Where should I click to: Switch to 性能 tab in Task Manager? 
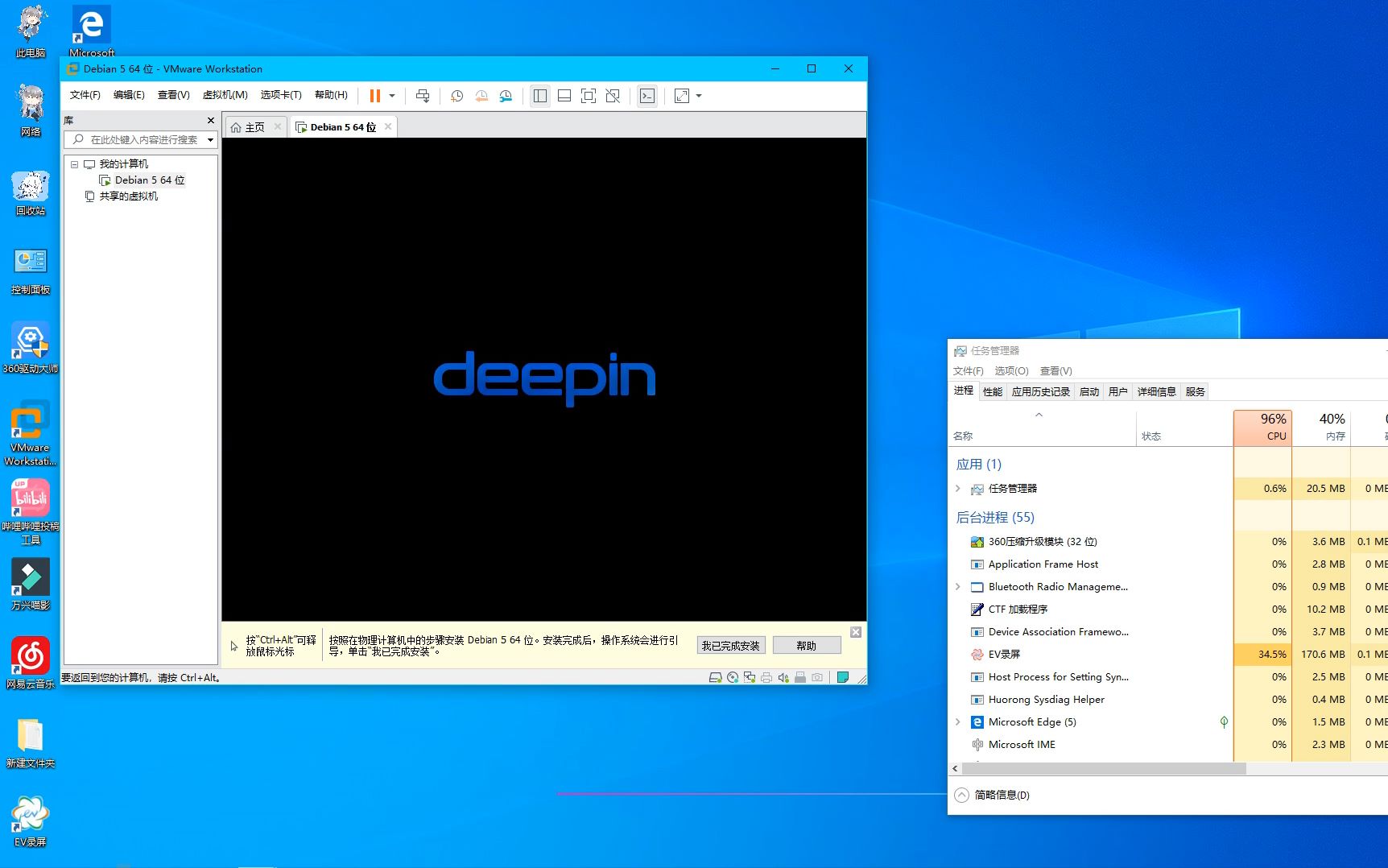click(x=993, y=392)
